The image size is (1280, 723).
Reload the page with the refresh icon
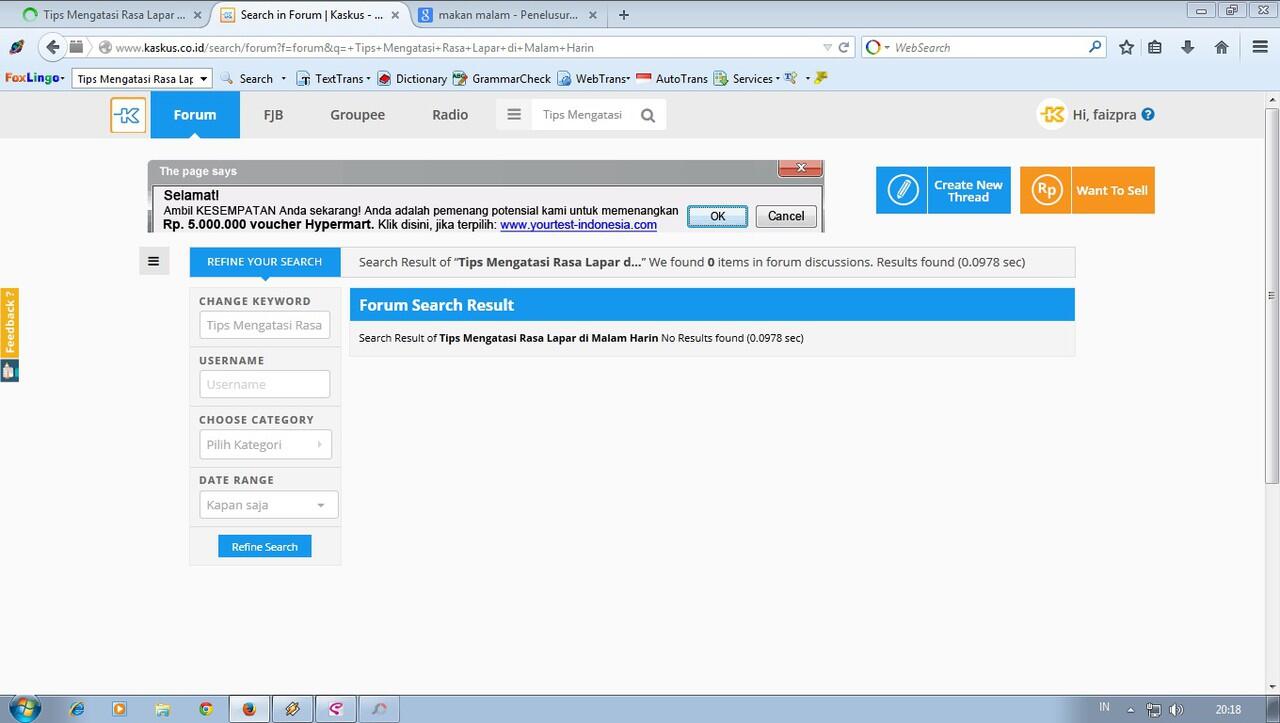click(844, 47)
